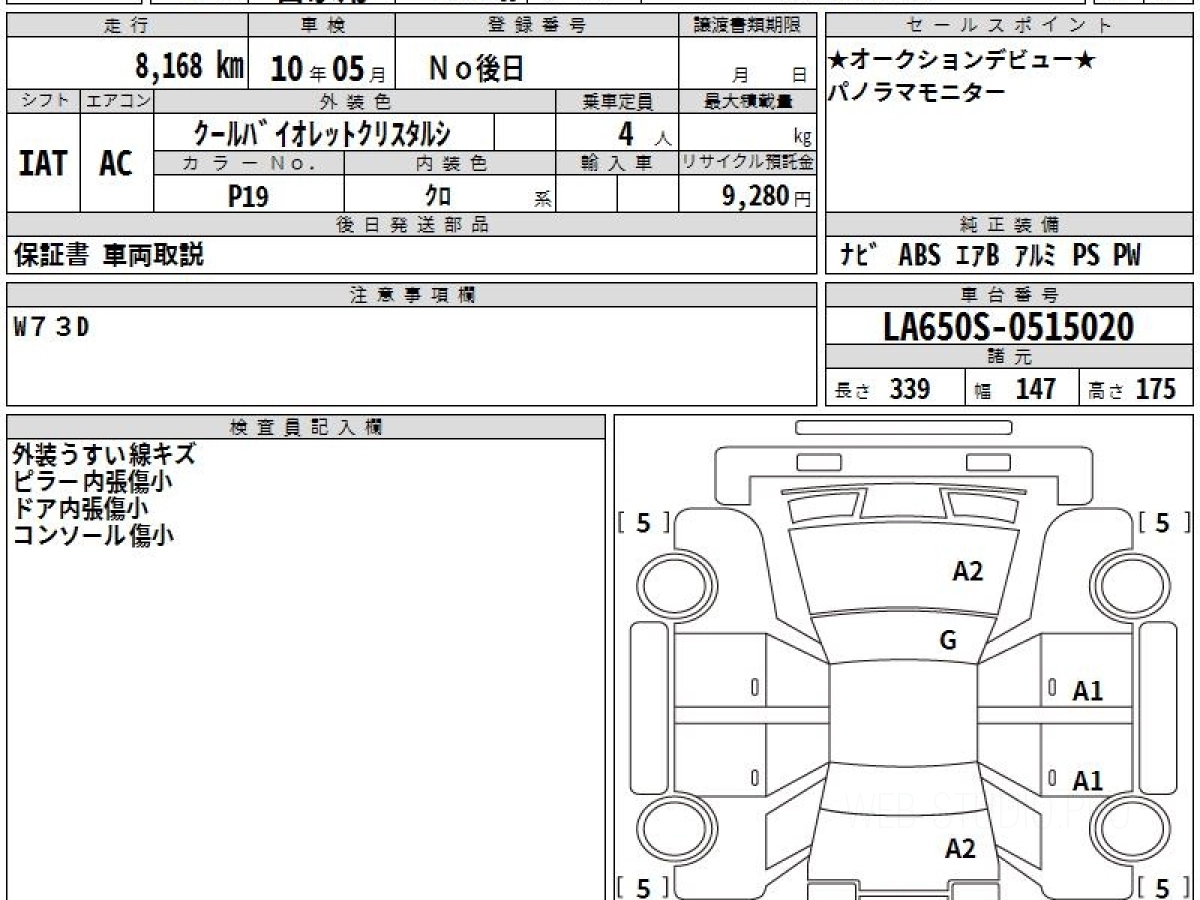Select the interior color クロ
The height and width of the screenshot is (900, 1200).
coord(438,196)
